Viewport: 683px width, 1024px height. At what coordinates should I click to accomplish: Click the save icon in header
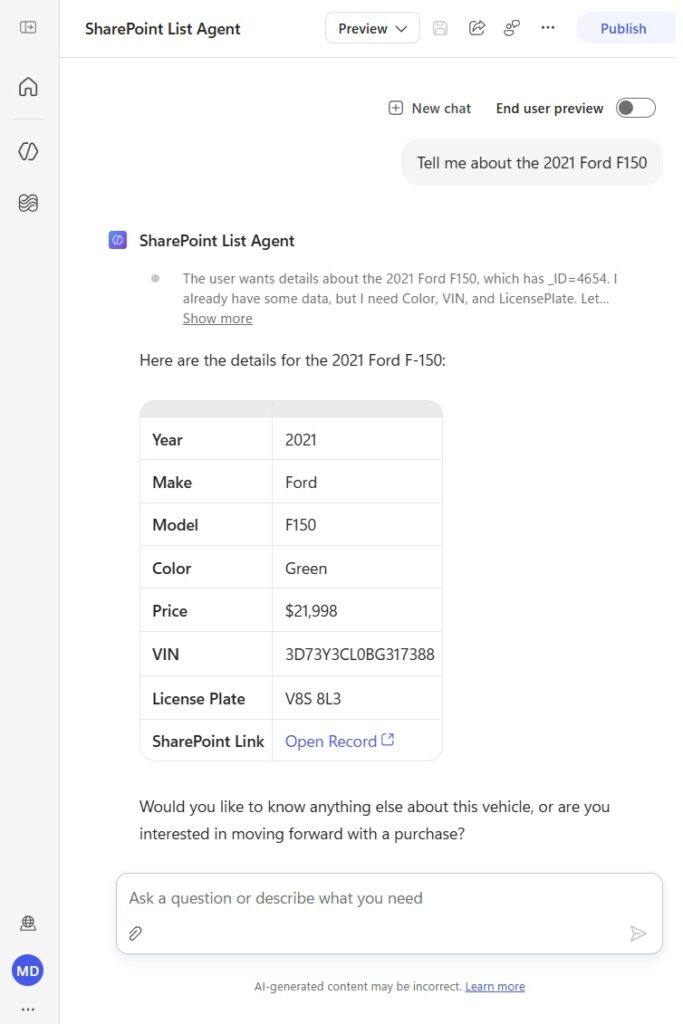click(440, 28)
